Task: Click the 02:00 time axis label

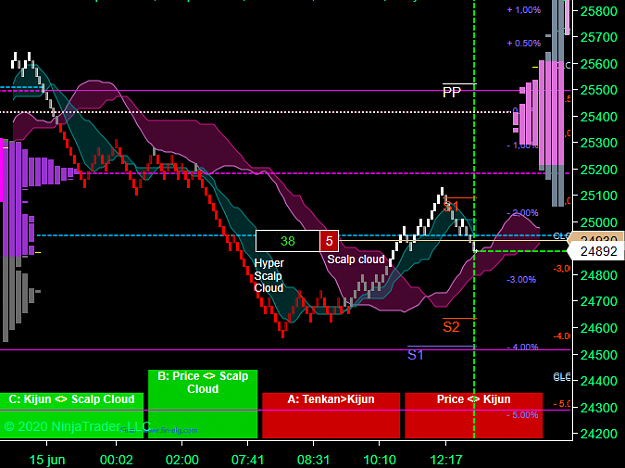Action: point(182,460)
